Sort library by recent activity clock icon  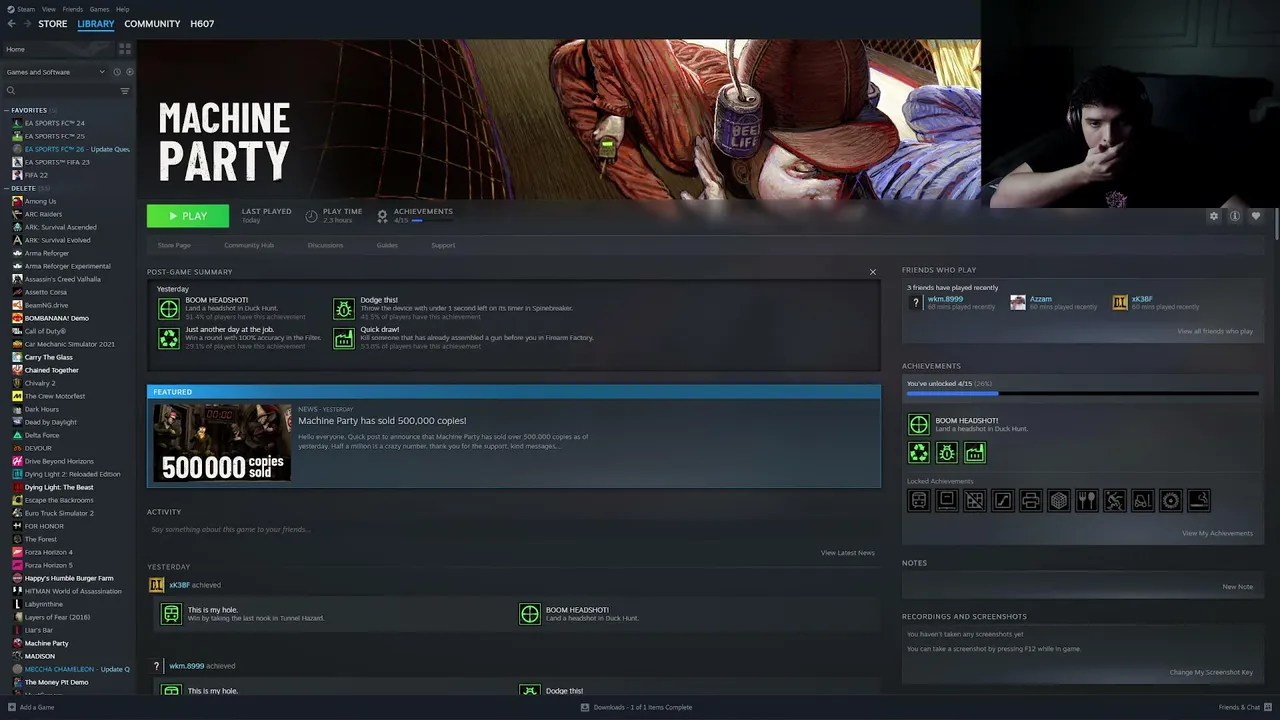(x=117, y=72)
